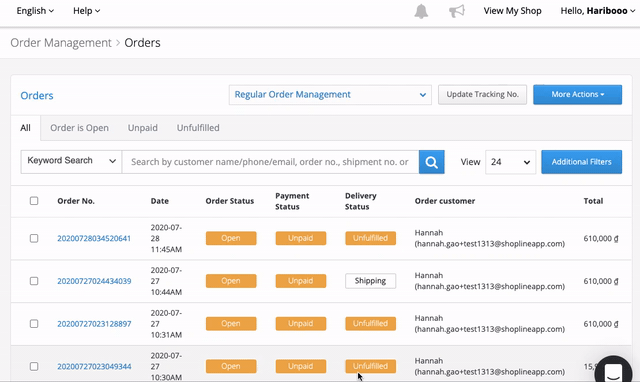Click the 2020-07-27 10:31AM date cell
The image size is (640, 382).
tap(166, 324)
